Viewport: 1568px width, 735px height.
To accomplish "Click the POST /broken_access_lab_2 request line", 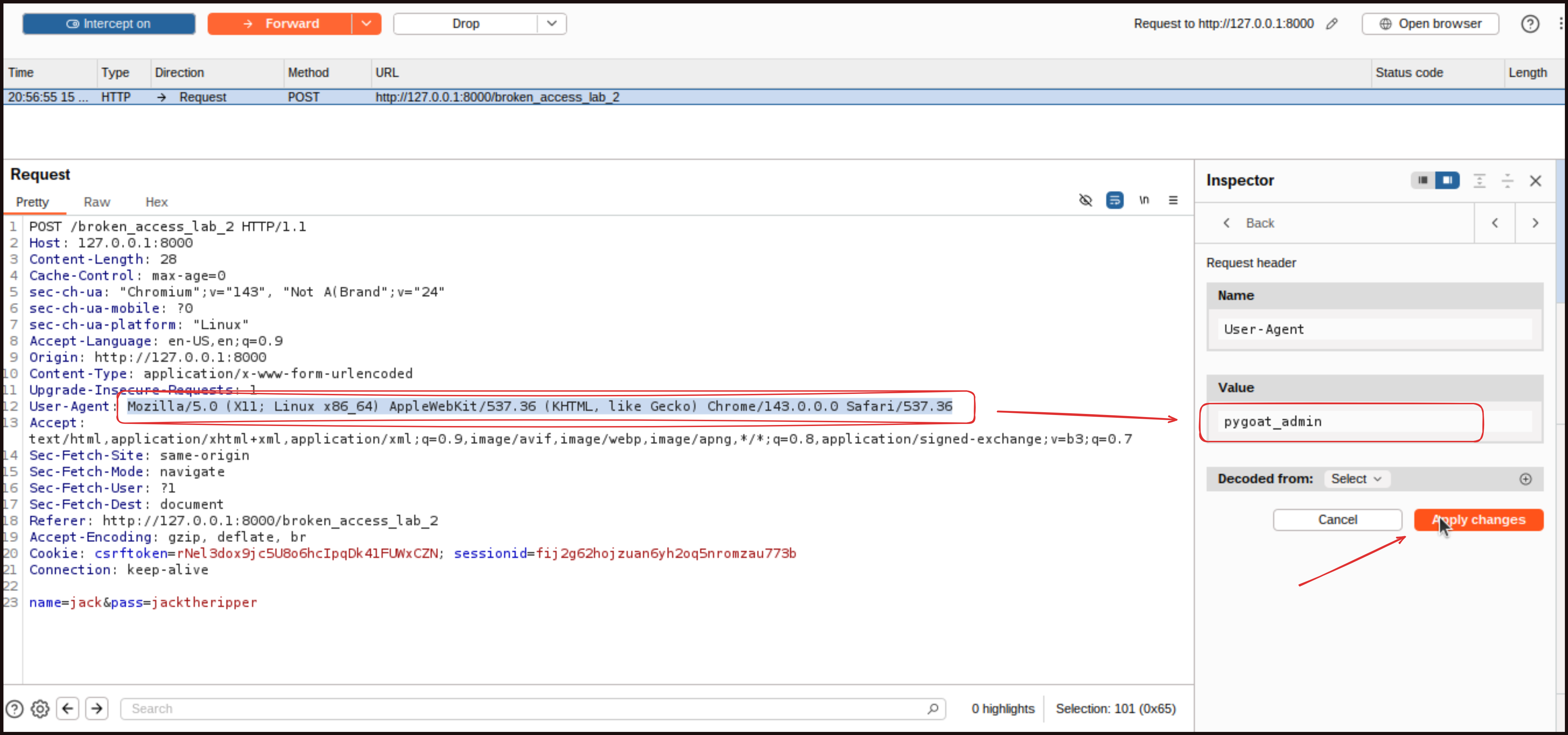I will tap(167, 226).
